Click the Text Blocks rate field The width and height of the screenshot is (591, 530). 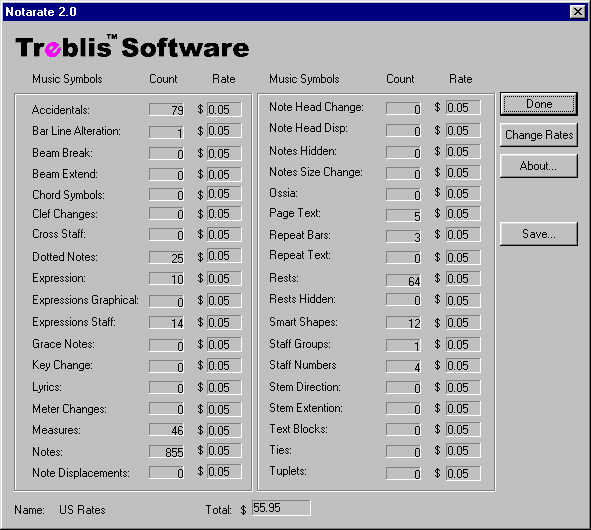pyautogui.click(x=463, y=430)
